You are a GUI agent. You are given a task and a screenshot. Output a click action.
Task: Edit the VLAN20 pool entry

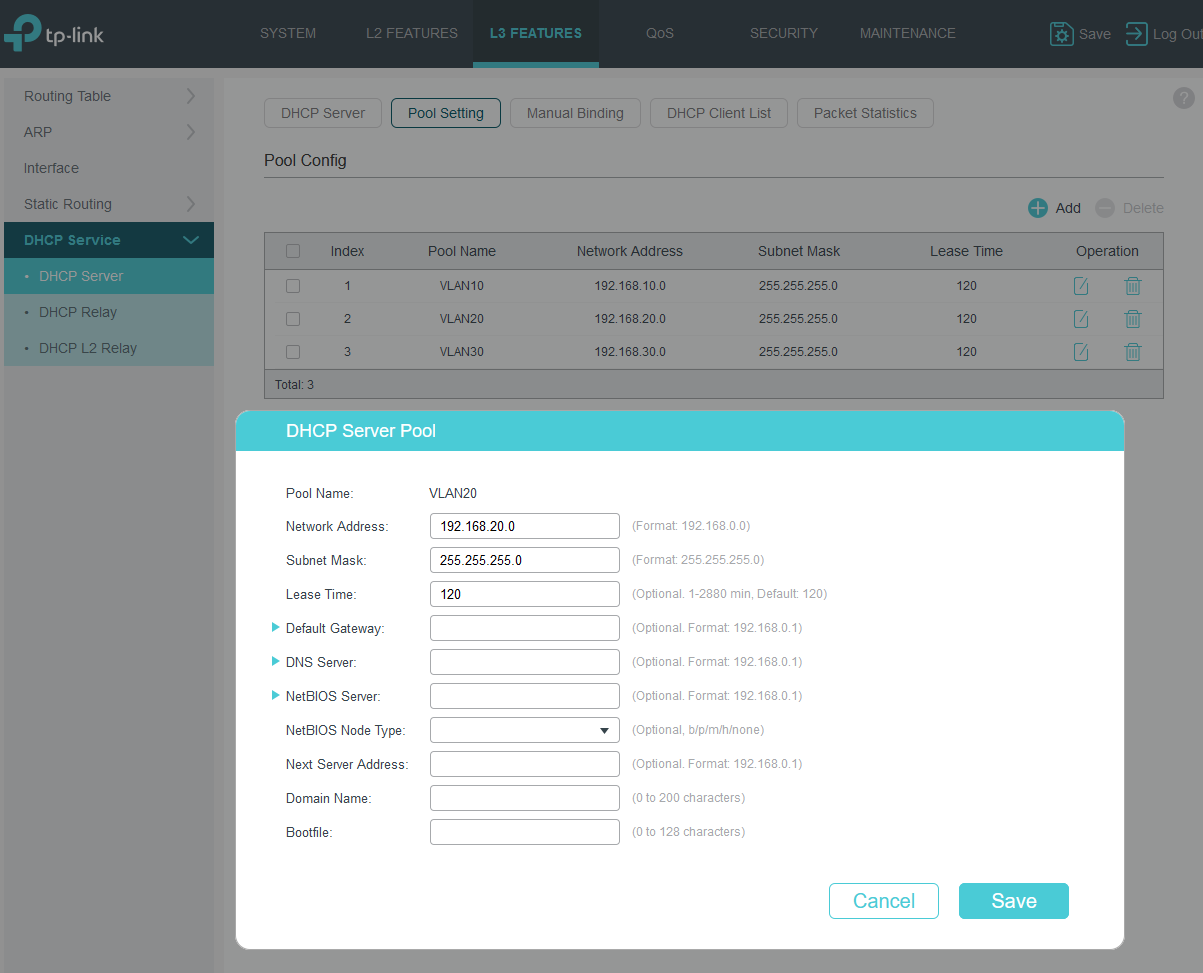(1081, 319)
